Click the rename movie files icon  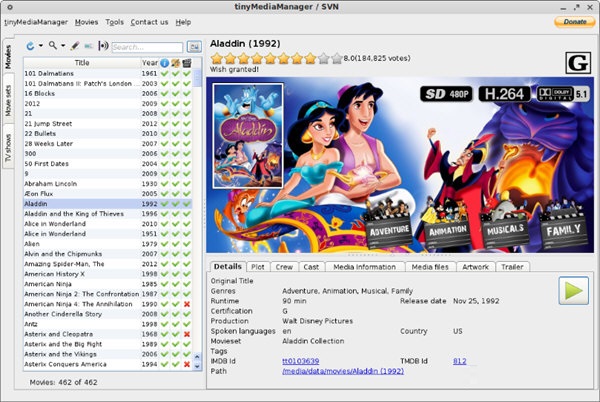tap(89, 46)
